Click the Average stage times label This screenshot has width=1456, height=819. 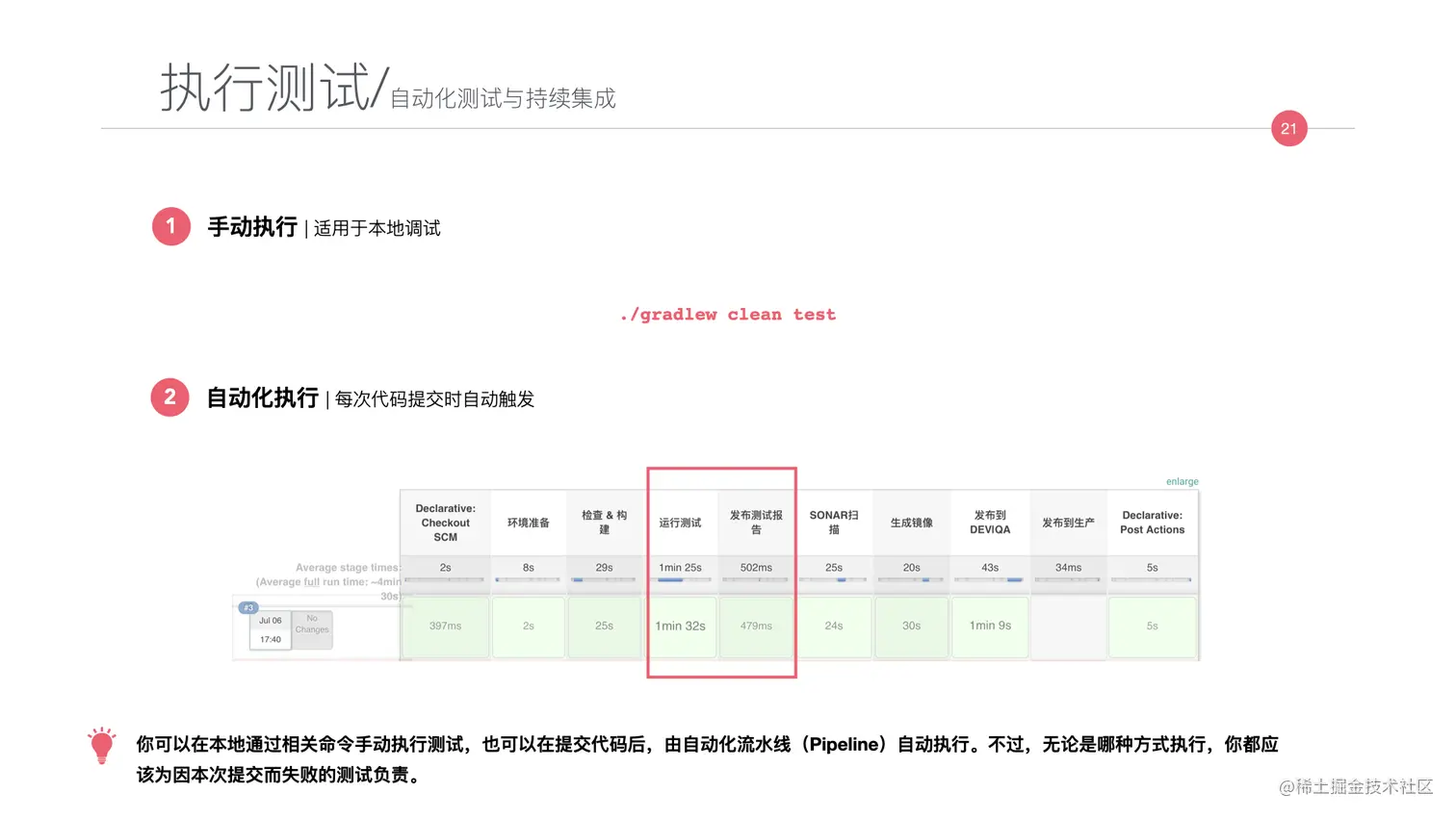pos(348,568)
